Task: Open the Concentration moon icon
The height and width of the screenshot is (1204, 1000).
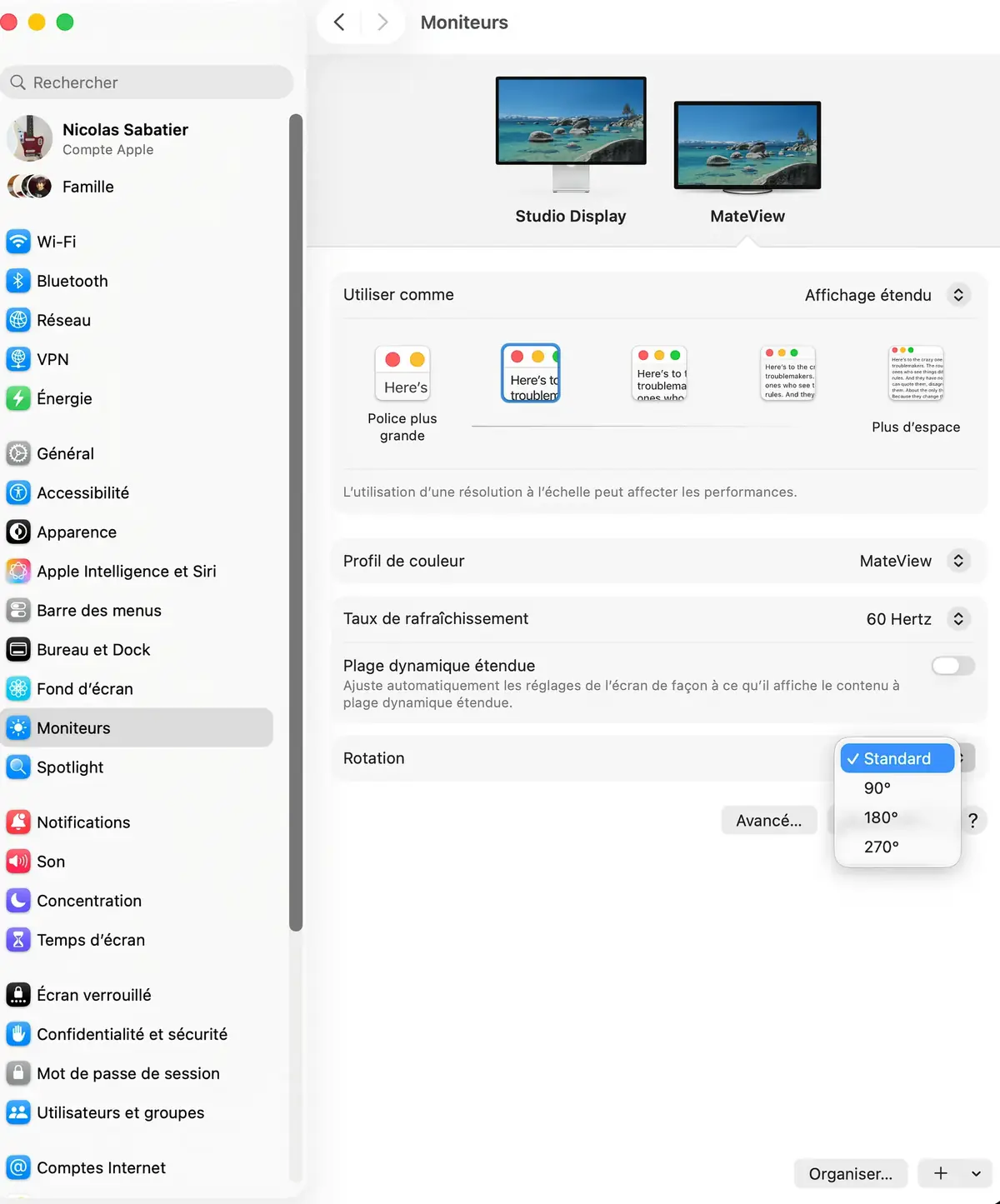Action: [x=18, y=901]
